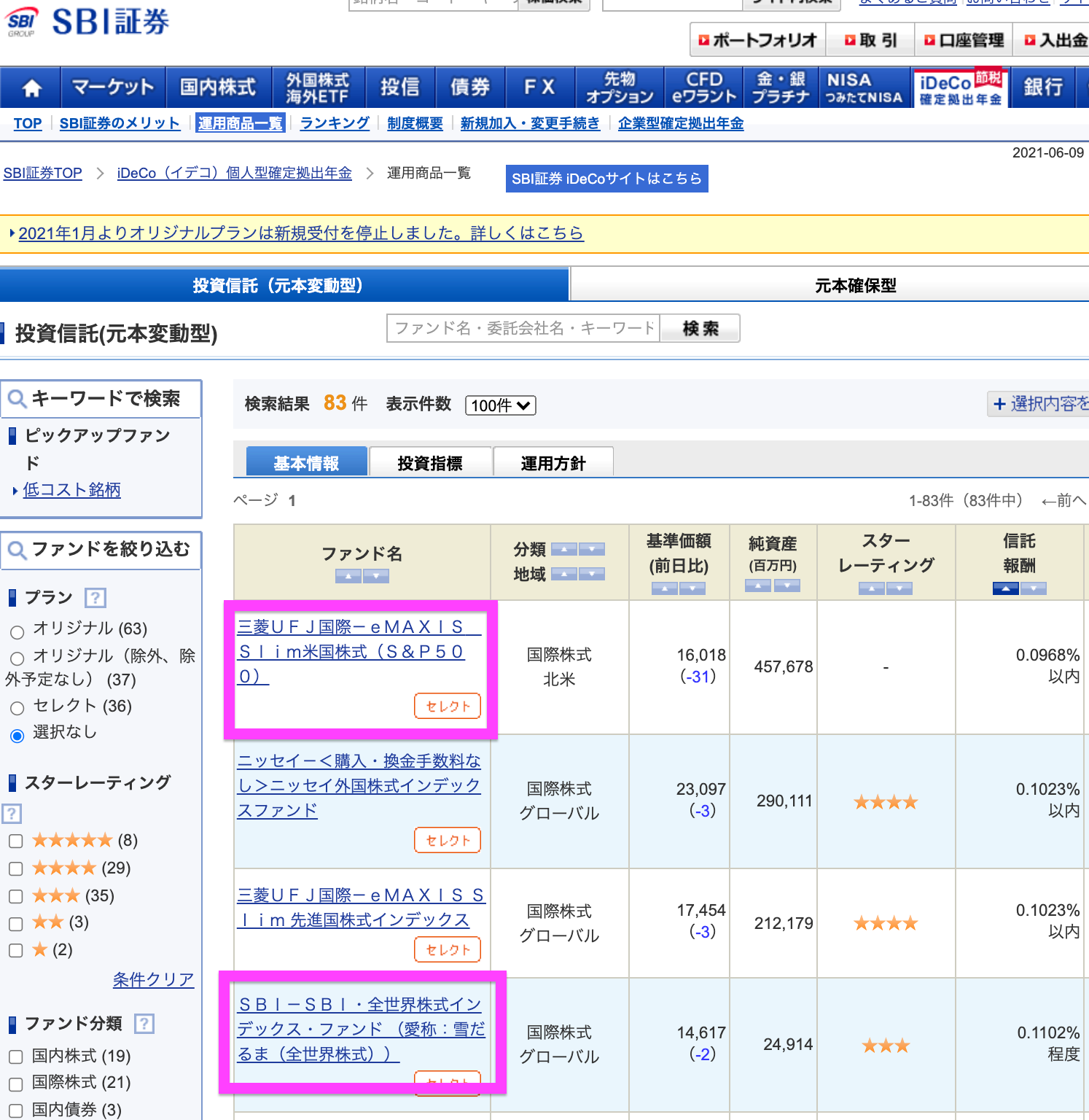
Task: Open the NISA つみたてNISA menu
Action: 864,87
